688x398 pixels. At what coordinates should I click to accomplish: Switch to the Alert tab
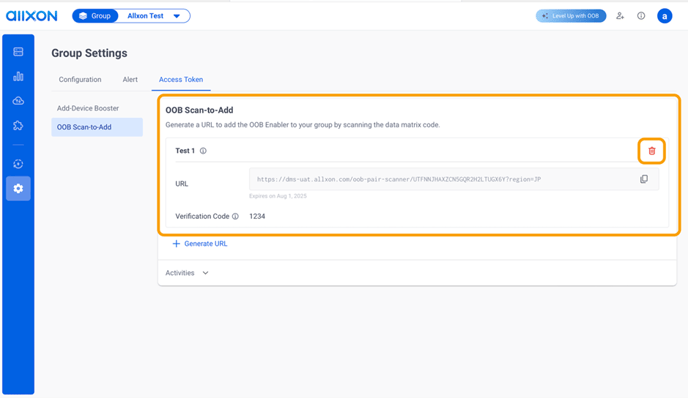point(130,79)
